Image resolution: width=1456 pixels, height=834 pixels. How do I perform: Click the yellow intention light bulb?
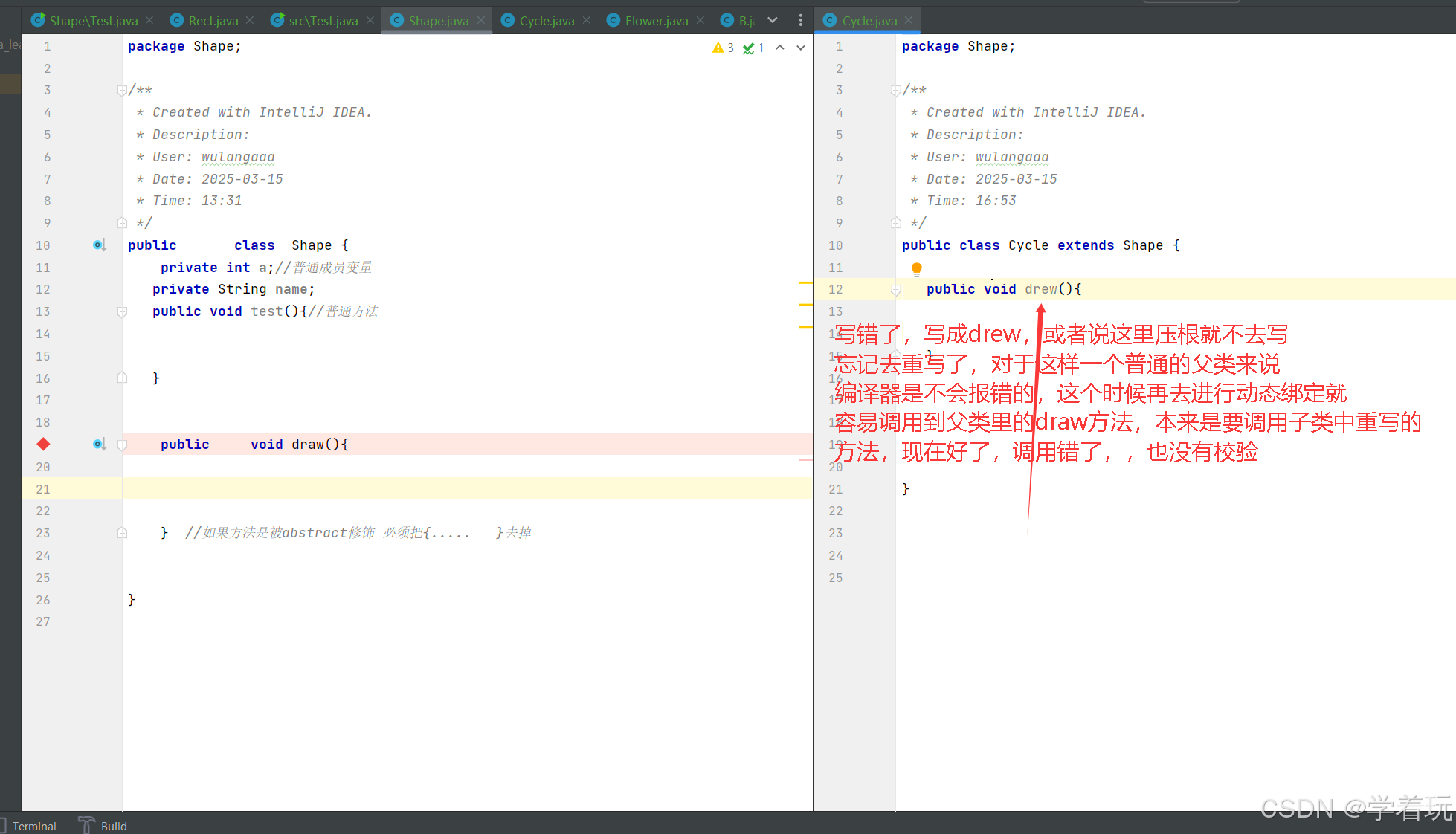pos(916,268)
